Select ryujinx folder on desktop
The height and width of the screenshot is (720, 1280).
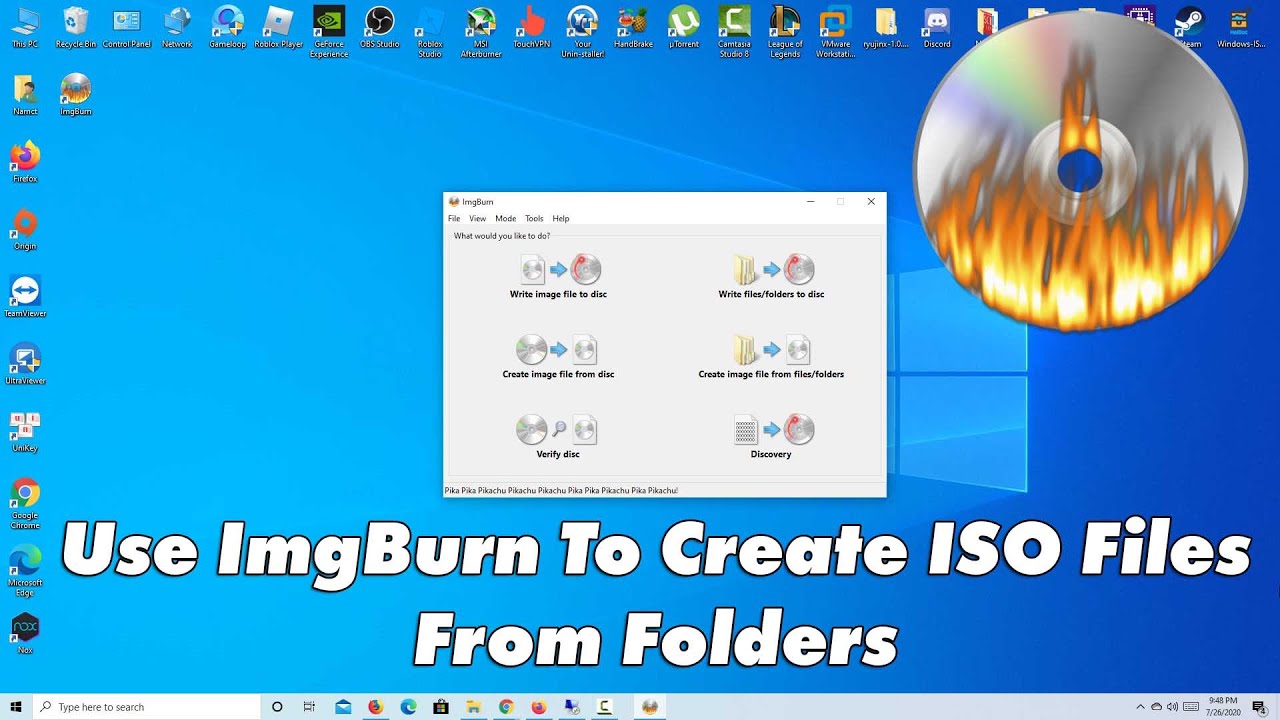pos(886,27)
